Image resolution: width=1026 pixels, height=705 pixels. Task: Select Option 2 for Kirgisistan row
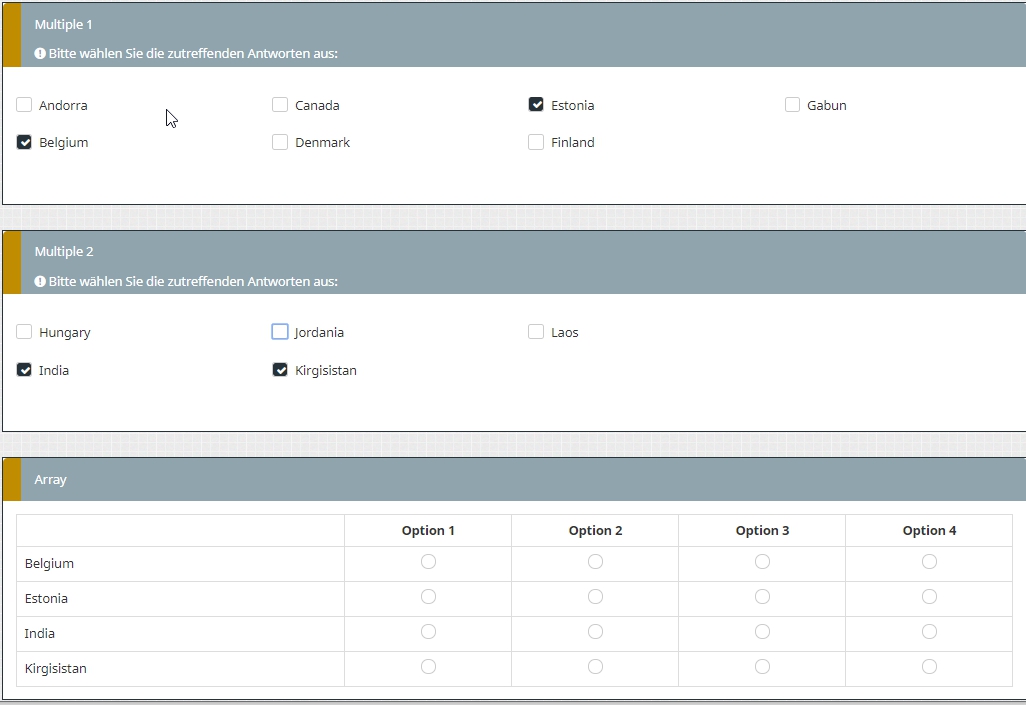tap(595, 667)
